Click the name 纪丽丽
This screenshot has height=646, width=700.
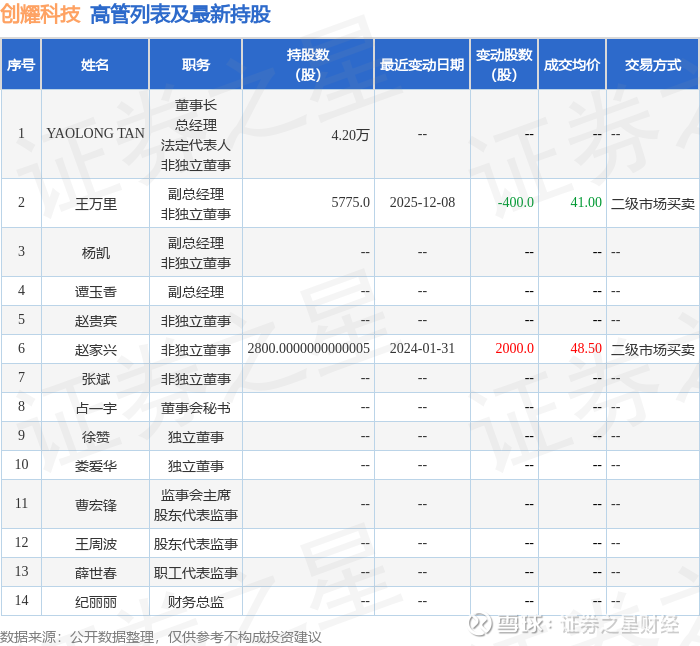tap(96, 602)
